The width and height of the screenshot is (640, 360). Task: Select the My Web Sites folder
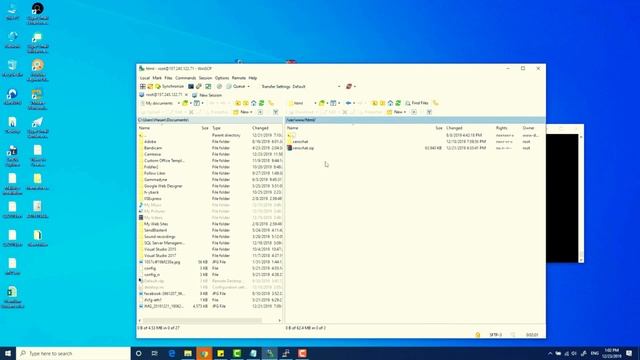pyautogui.click(x=156, y=224)
